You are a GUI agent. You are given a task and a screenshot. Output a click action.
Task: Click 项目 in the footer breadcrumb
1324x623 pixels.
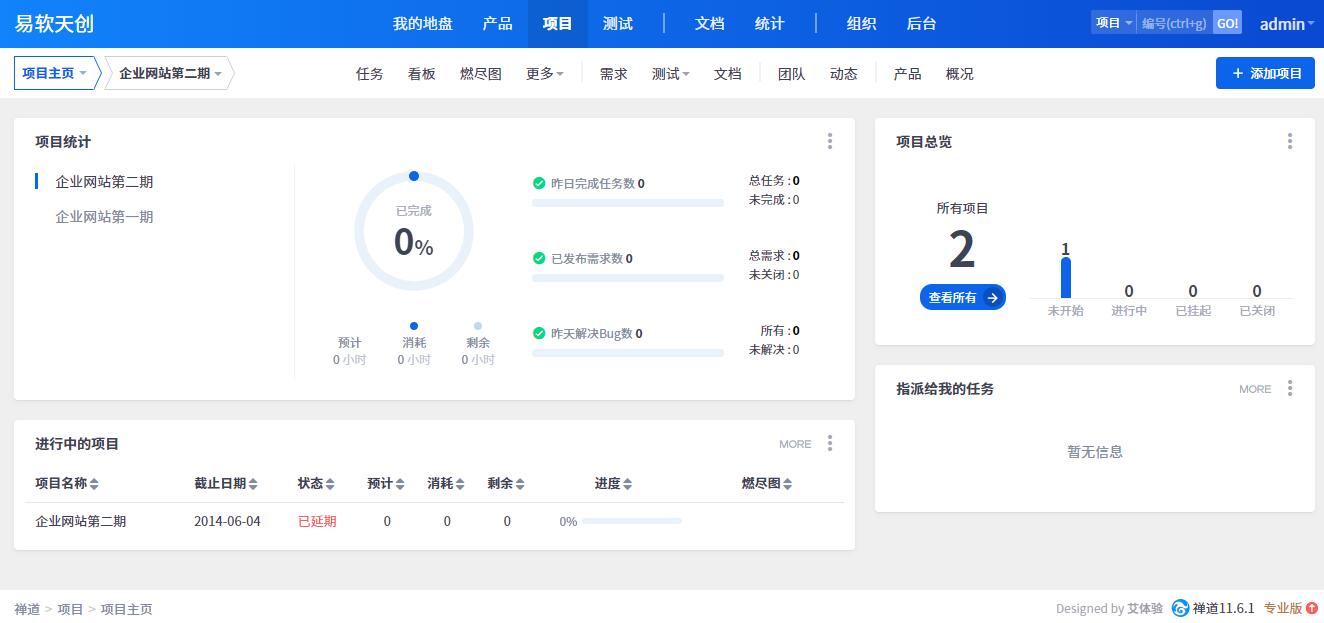(x=71, y=609)
